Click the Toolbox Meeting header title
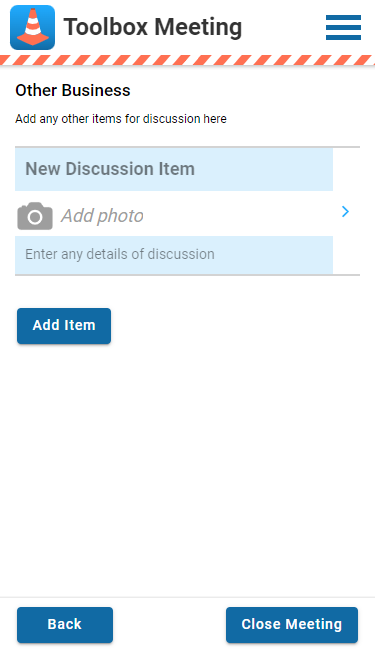Screen dimensions: 375x667 coord(153,27)
